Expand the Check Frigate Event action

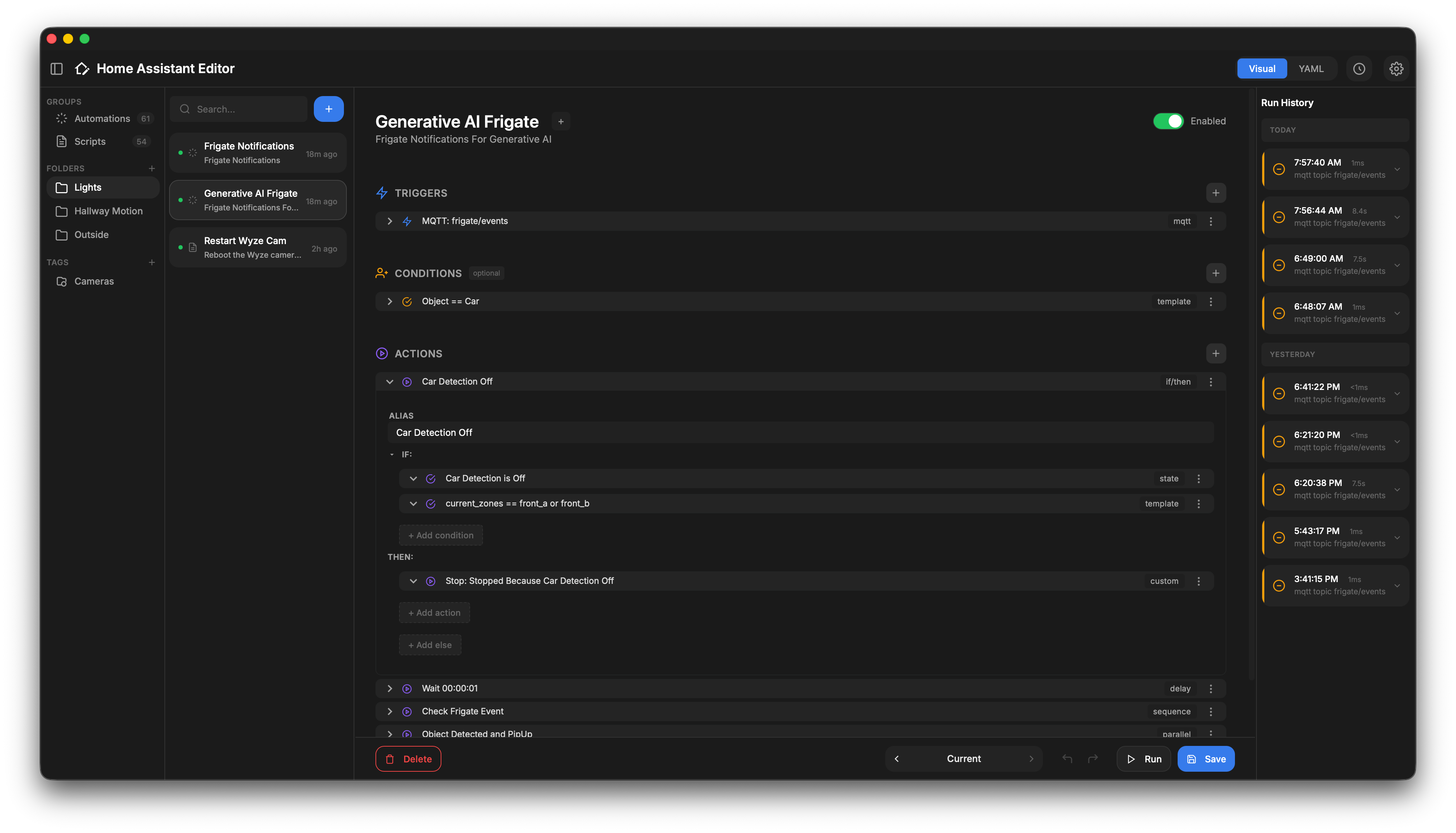[389, 711]
